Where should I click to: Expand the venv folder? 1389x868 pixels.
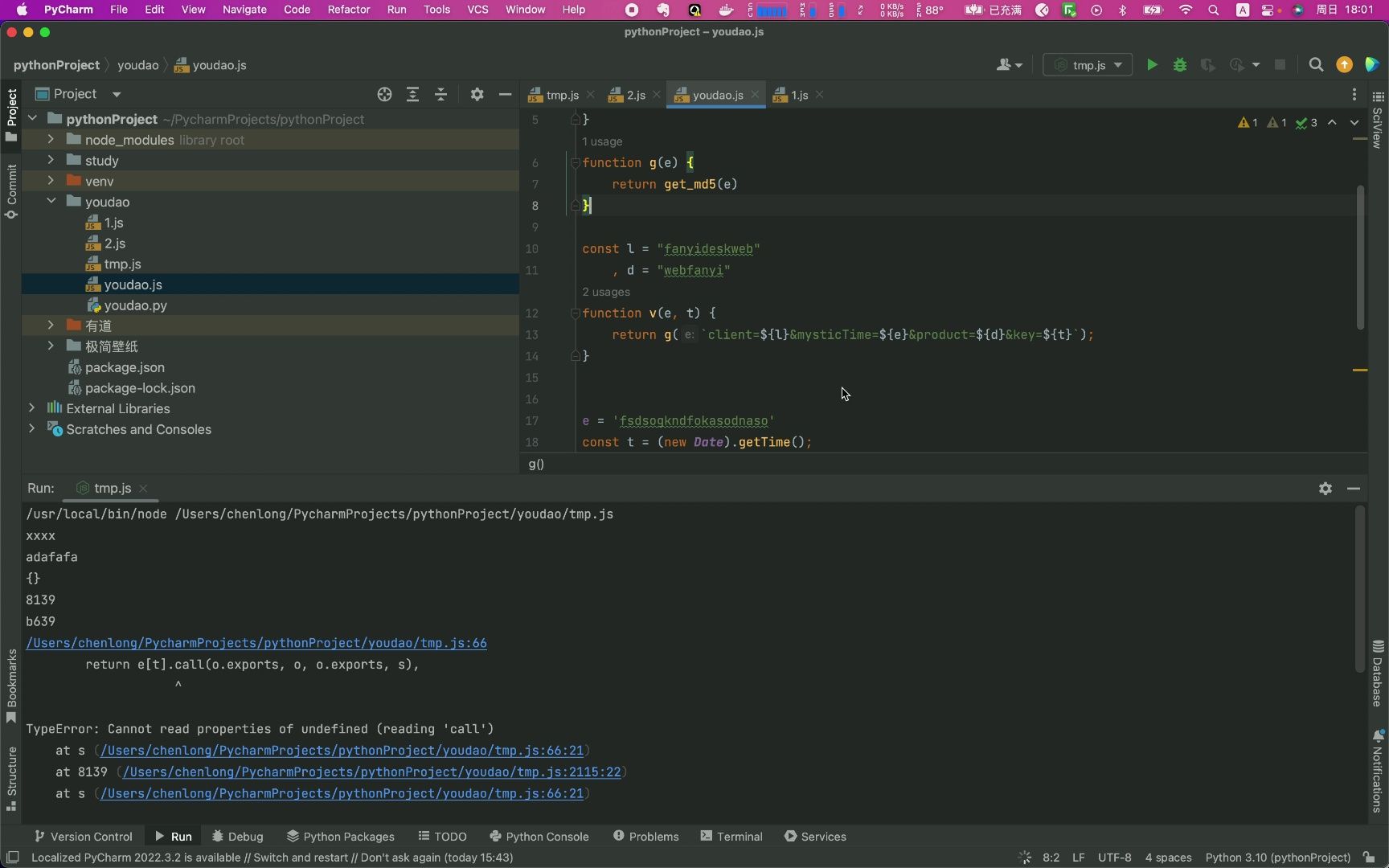51,181
